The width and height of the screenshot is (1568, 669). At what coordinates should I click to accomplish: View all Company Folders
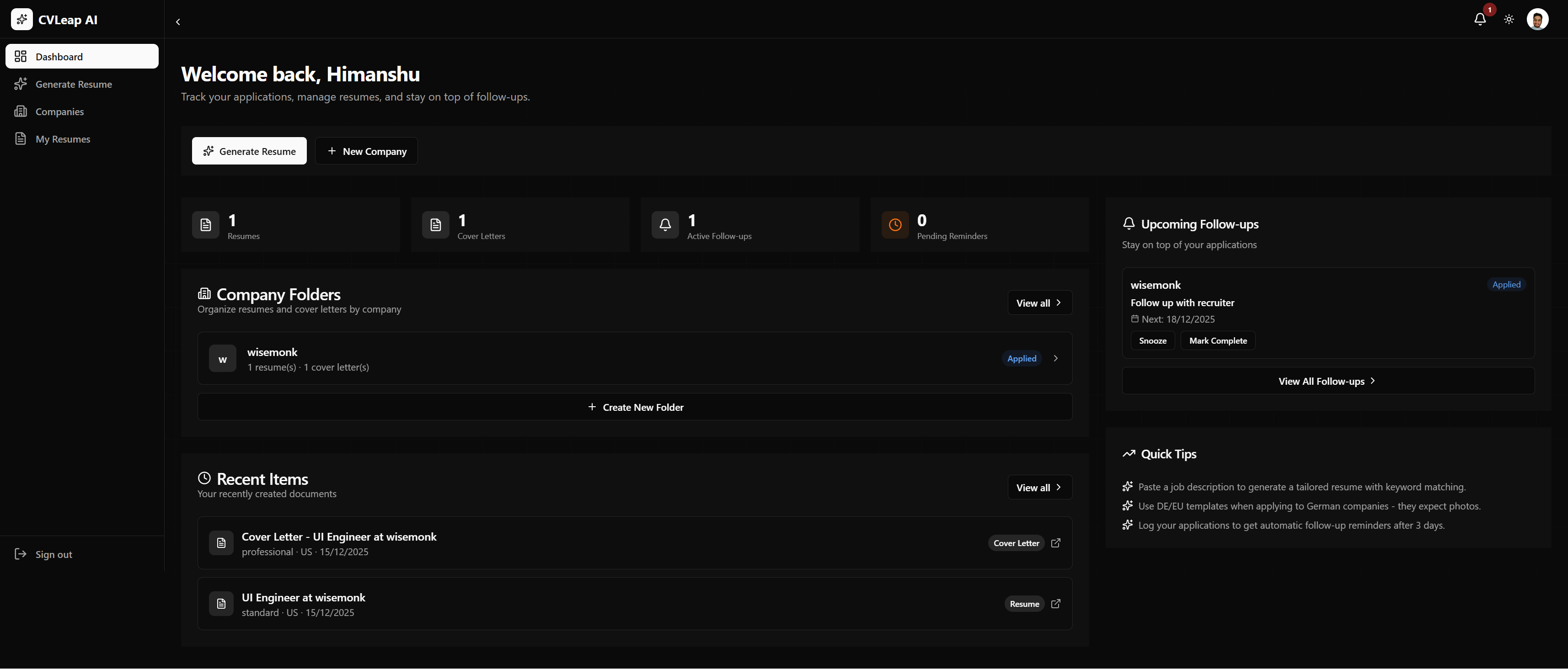tap(1040, 303)
